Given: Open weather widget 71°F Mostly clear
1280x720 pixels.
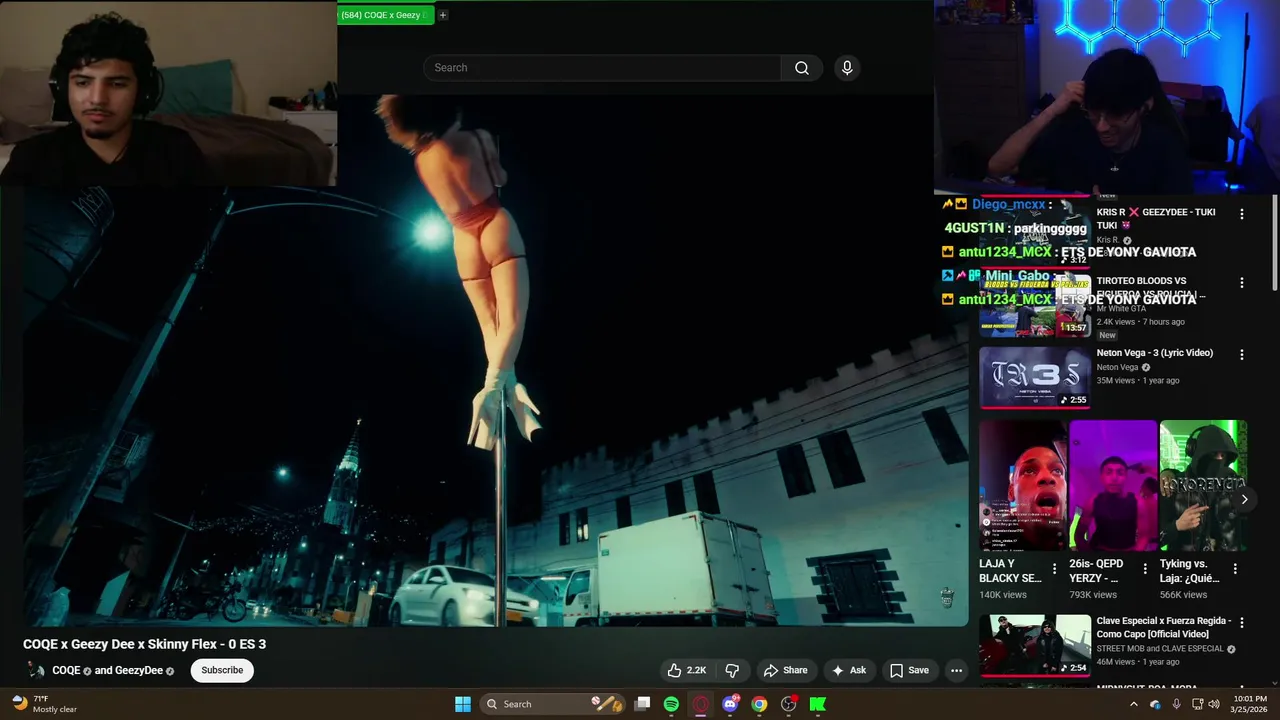Looking at the screenshot, I should (x=46, y=704).
